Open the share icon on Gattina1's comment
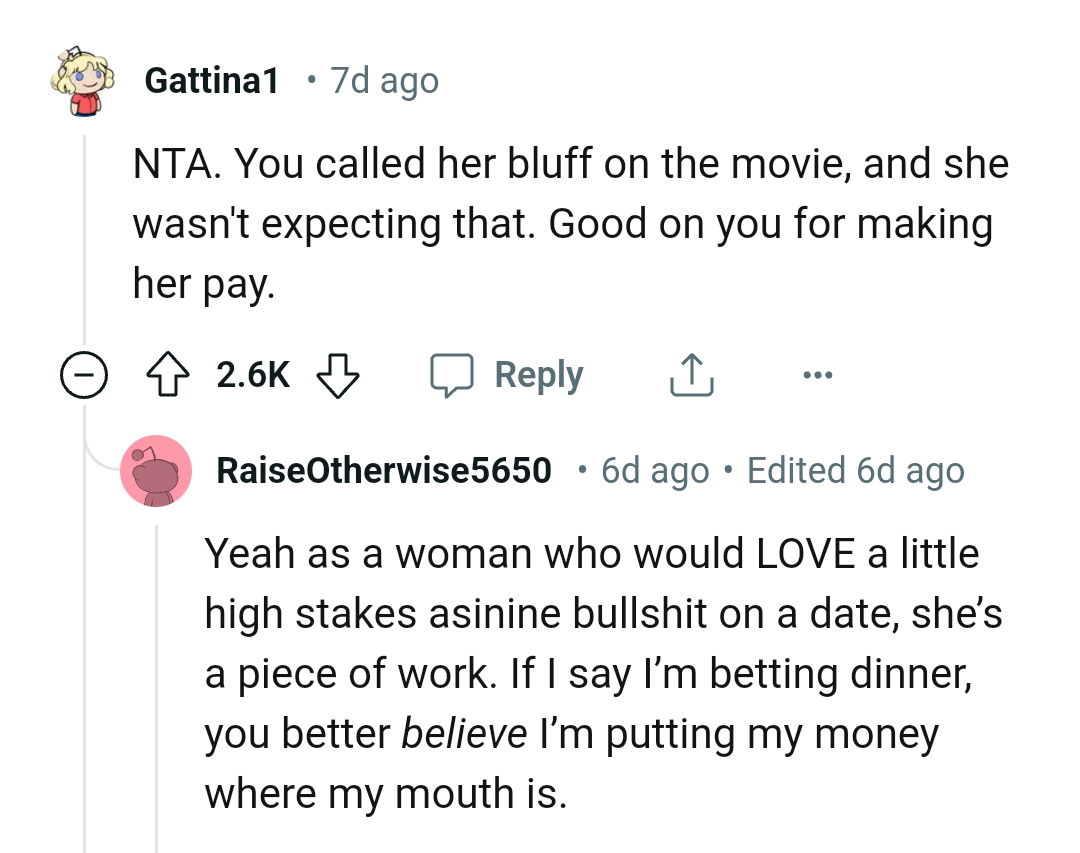The image size is (1080, 853). click(690, 374)
